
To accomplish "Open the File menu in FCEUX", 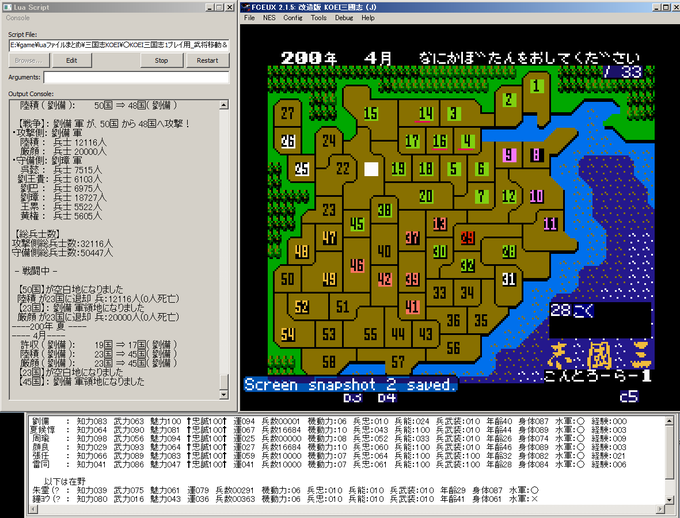I will (249, 18).
